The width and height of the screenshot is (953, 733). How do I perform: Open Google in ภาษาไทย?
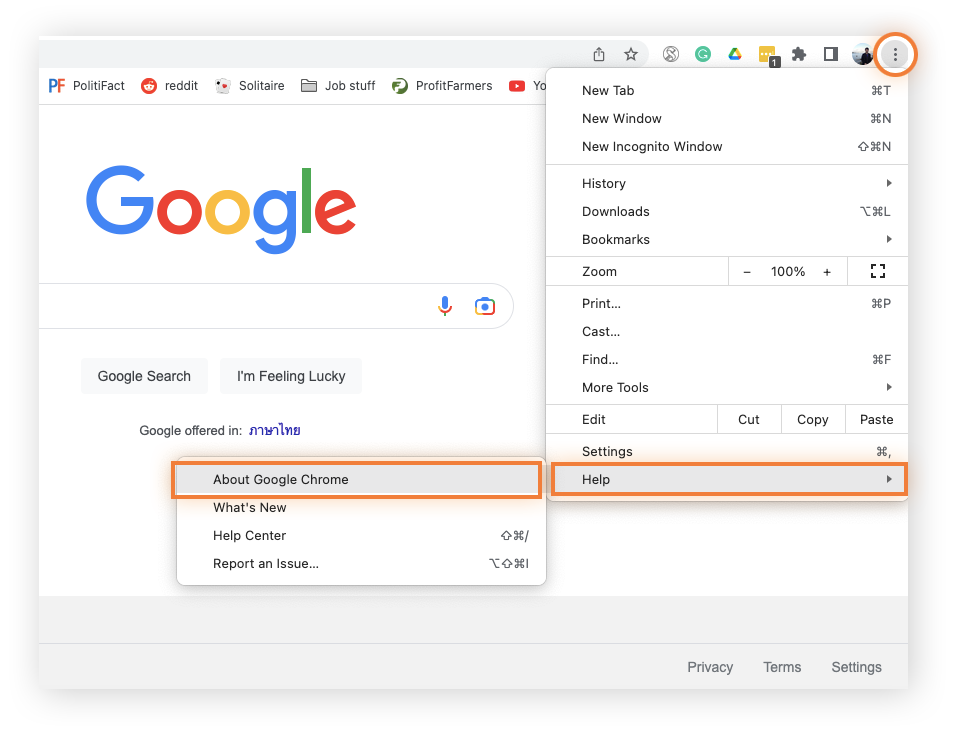click(x=274, y=430)
